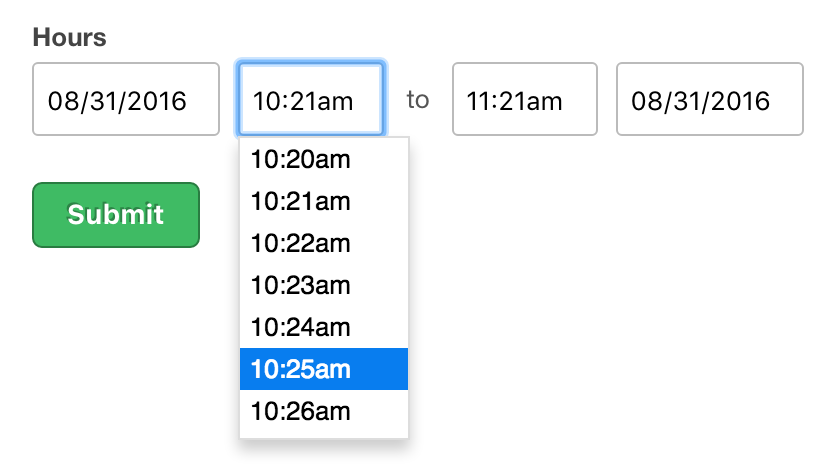The image size is (832, 464).
Task: Edit the ending time input
Action: pyautogui.click(x=524, y=100)
